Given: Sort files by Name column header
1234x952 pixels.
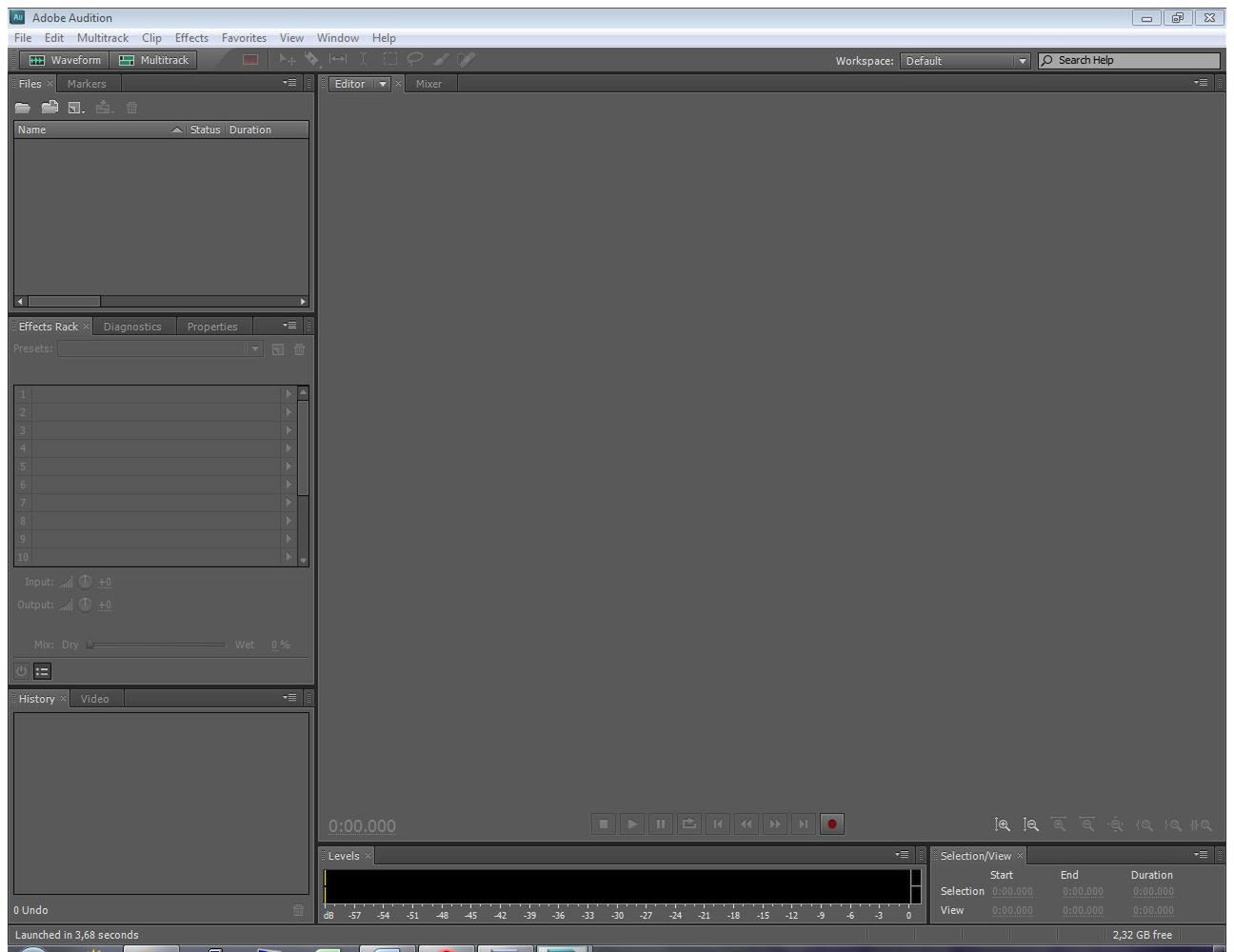Looking at the screenshot, I should pyautogui.click(x=99, y=129).
